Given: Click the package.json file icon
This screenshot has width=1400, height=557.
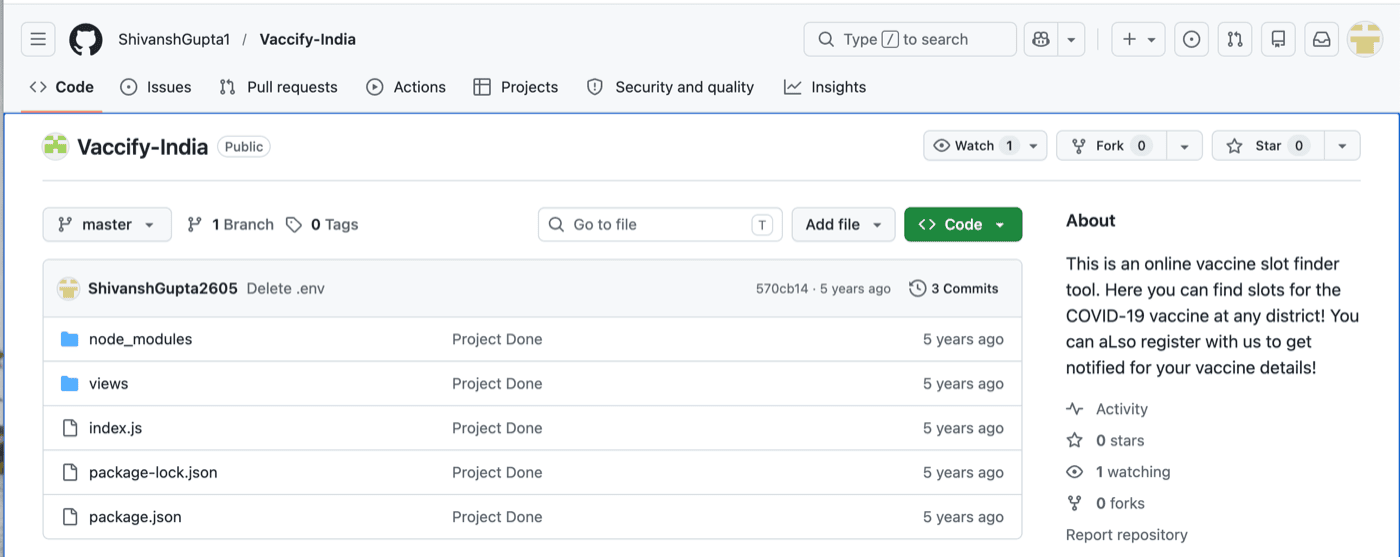Looking at the screenshot, I should tap(70, 517).
